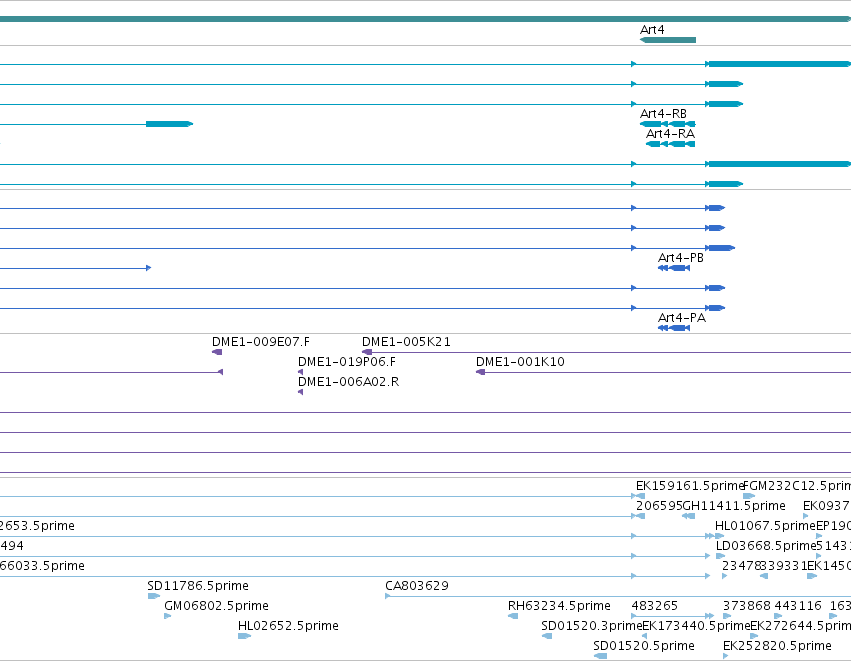Click the EK159161.5prime EST label
Image resolution: width=851 pixels, height=661 pixels.
[x=689, y=486]
